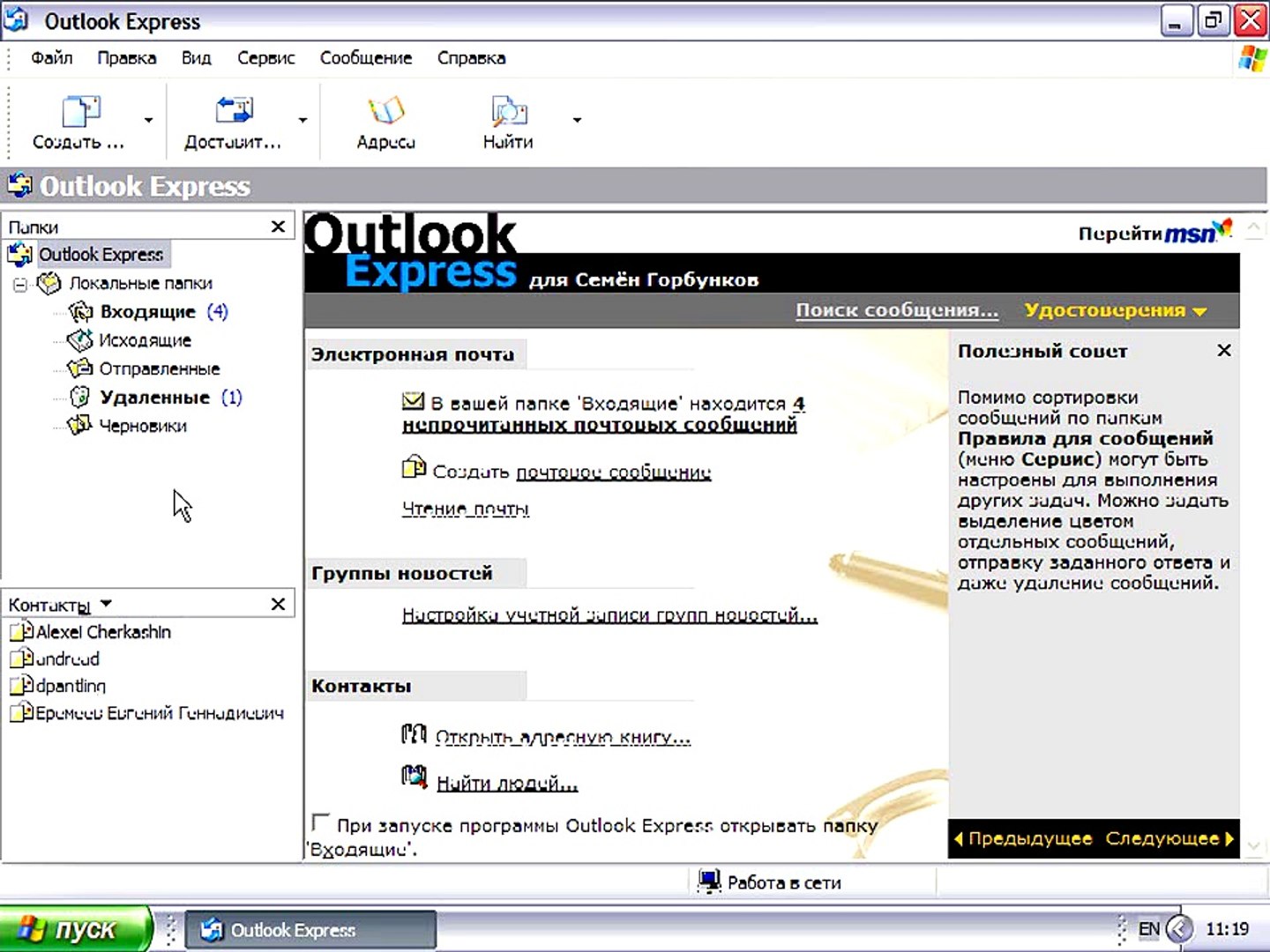Click the Входящие inbox folder icon
The width and height of the screenshot is (1270, 952).
81,311
